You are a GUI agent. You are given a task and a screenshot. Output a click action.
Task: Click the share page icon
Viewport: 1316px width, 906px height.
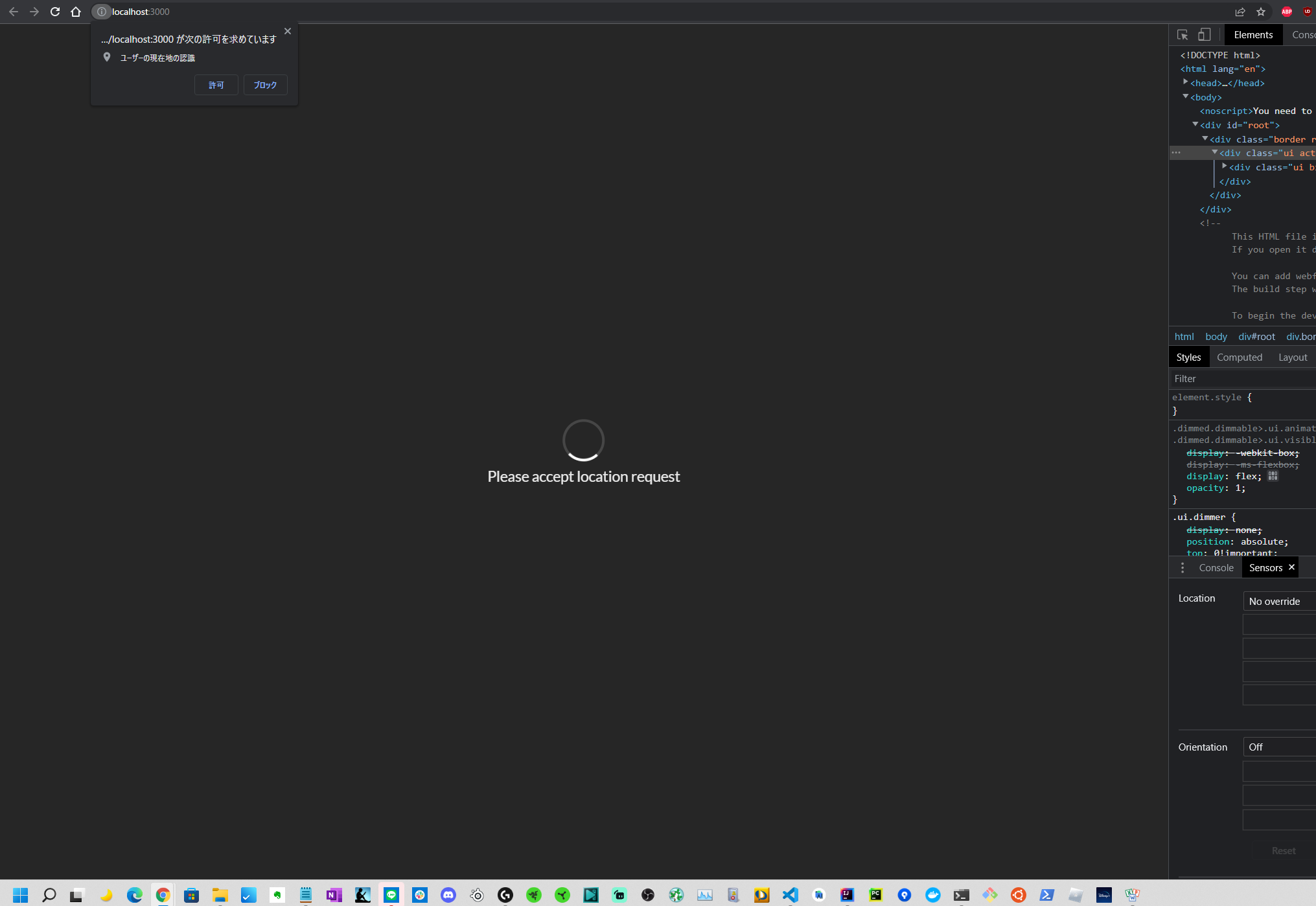(x=1240, y=12)
